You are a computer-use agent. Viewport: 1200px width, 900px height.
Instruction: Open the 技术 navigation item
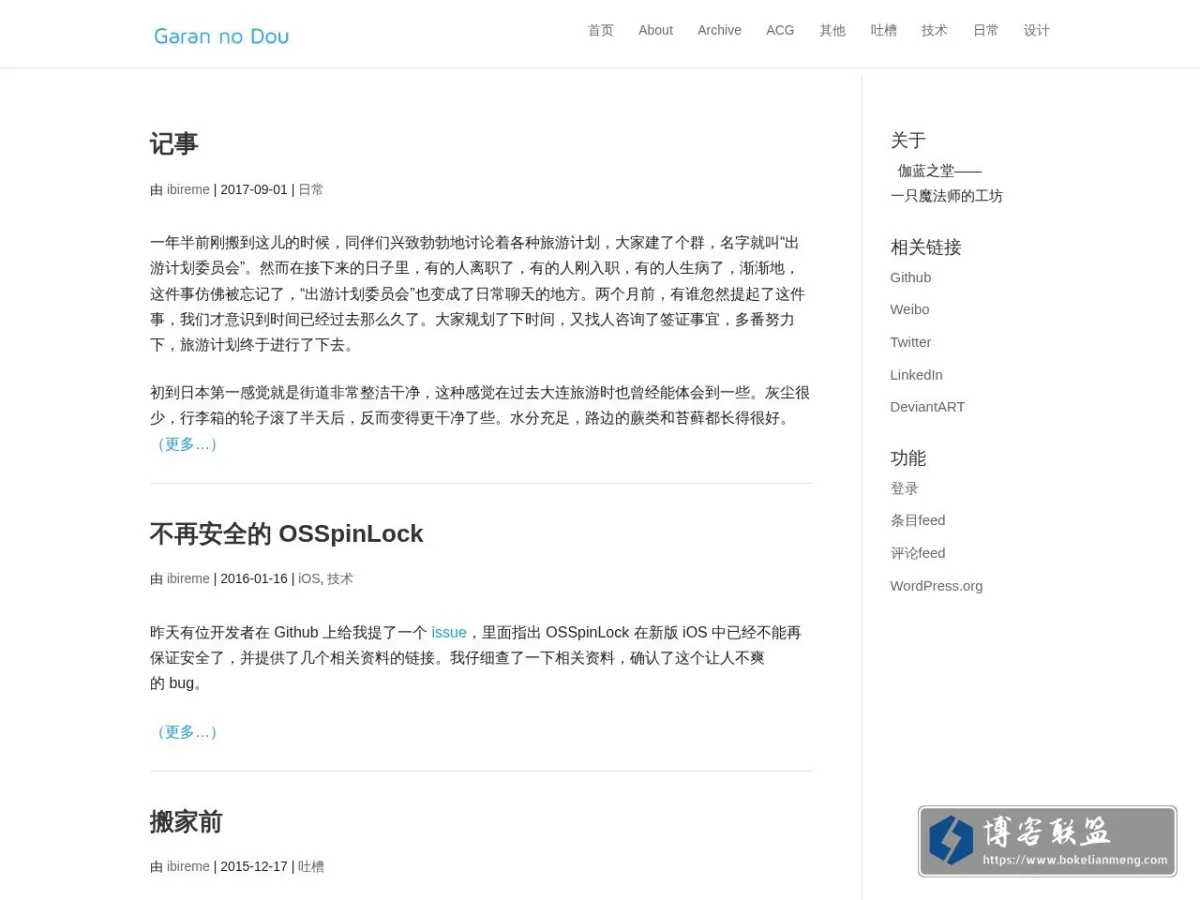coord(935,30)
